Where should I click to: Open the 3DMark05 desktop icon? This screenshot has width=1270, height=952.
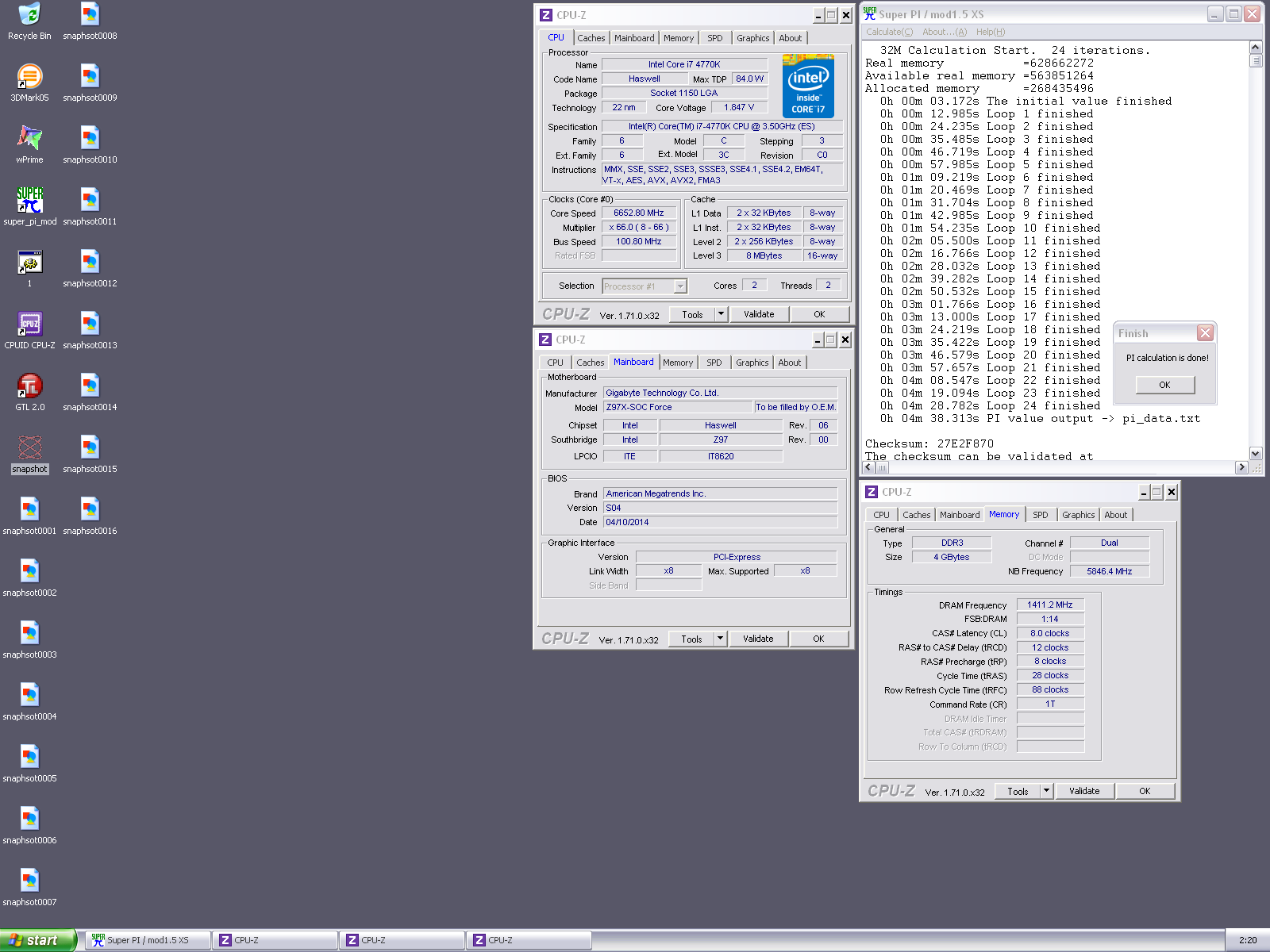click(29, 83)
